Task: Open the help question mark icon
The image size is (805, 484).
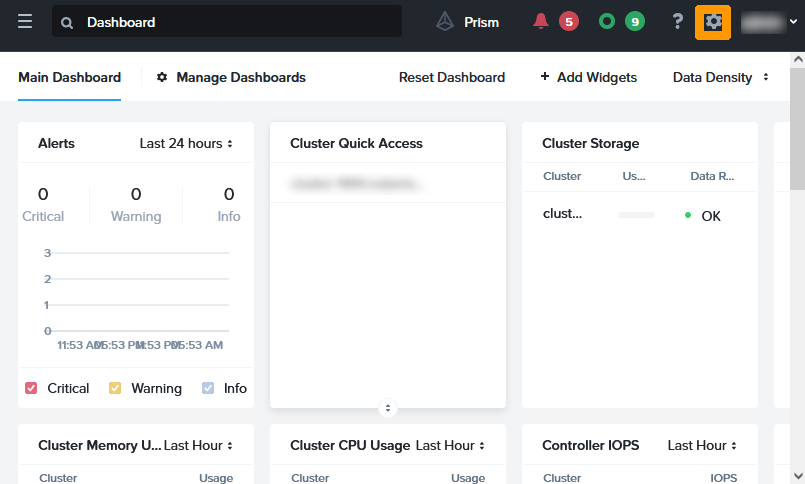Action: (677, 22)
